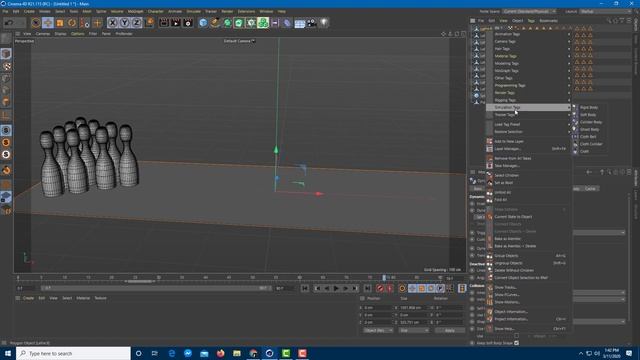Toggle Y axis lock button
The image size is (640, 360).
(124, 23)
